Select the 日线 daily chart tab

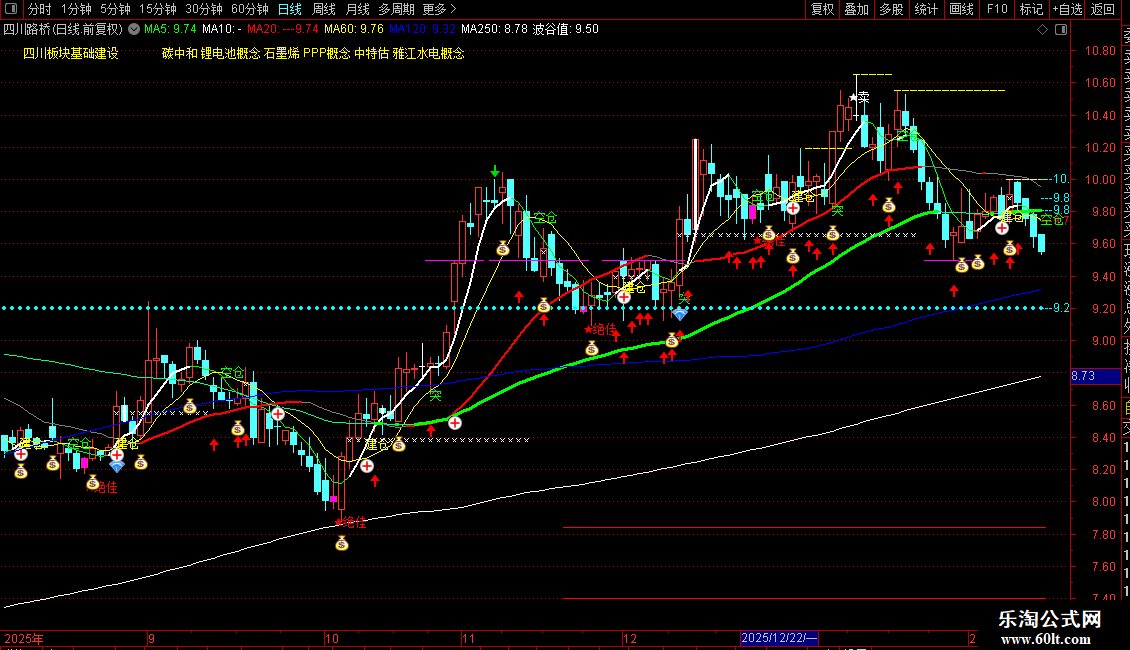(x=290, y=9)
